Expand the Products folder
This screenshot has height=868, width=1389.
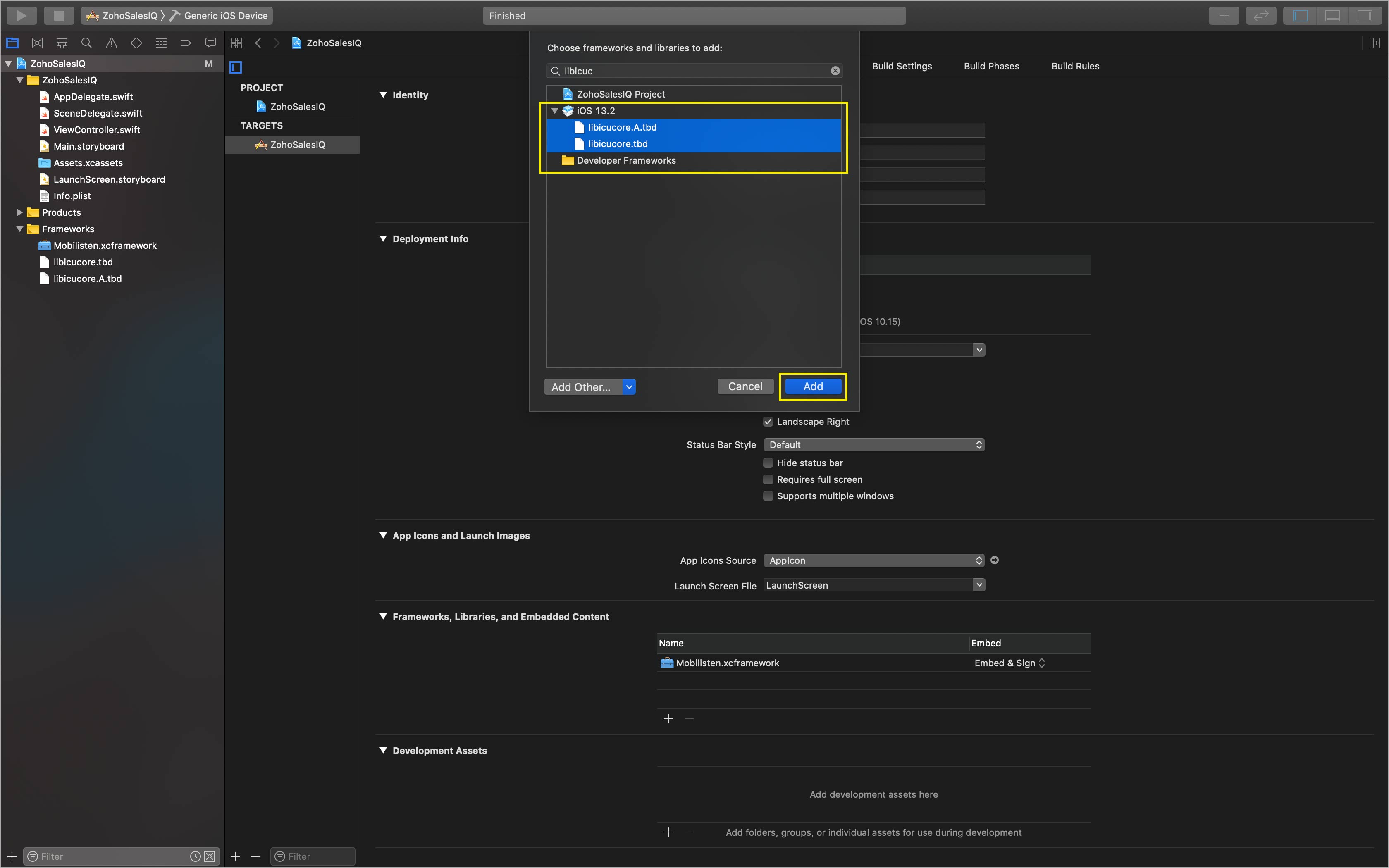(19, 212)
